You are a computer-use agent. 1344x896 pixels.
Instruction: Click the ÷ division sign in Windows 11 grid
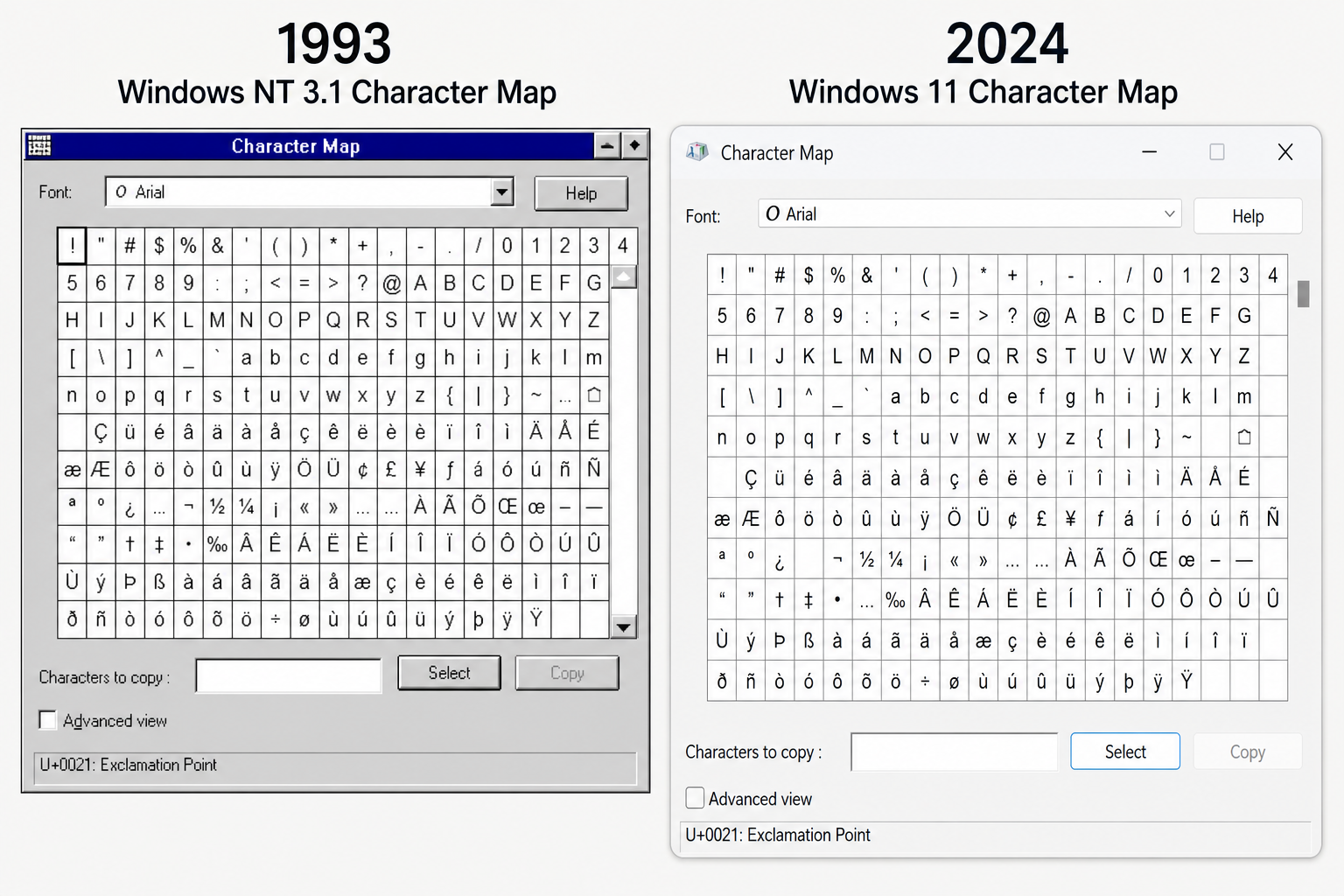pyautogui.click(x=925, y=681)
